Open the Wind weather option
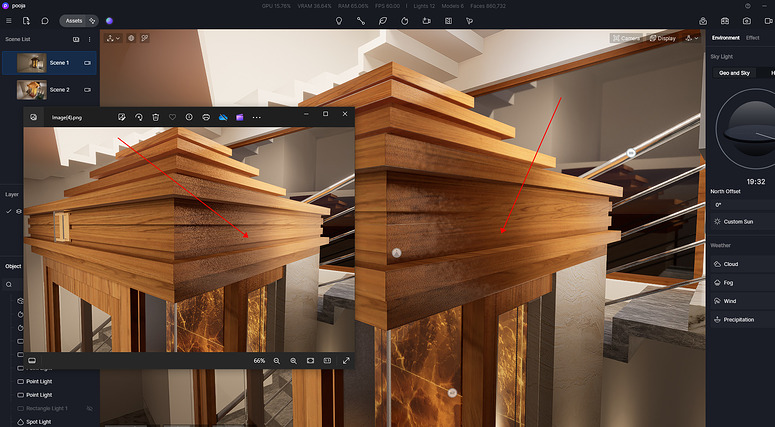This screenshot has height=427, width=775. click(x=742, y=301)
